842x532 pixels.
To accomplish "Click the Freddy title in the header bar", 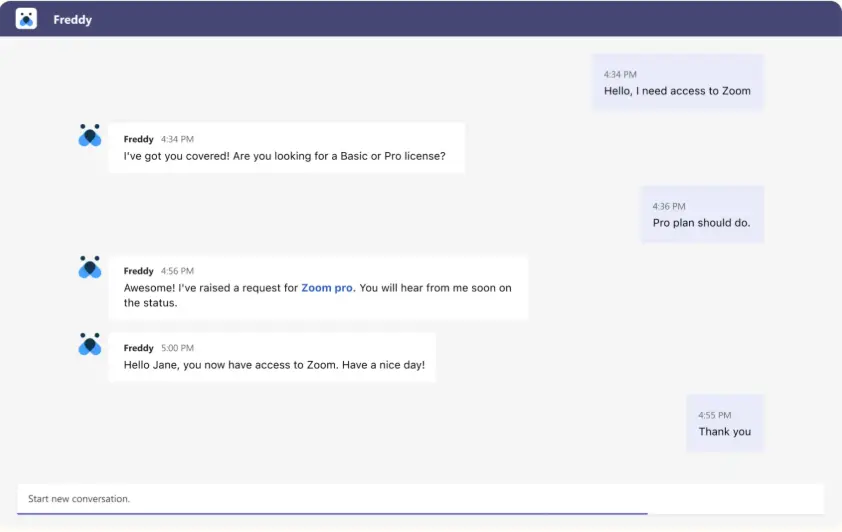I will (x=72, y=20).
